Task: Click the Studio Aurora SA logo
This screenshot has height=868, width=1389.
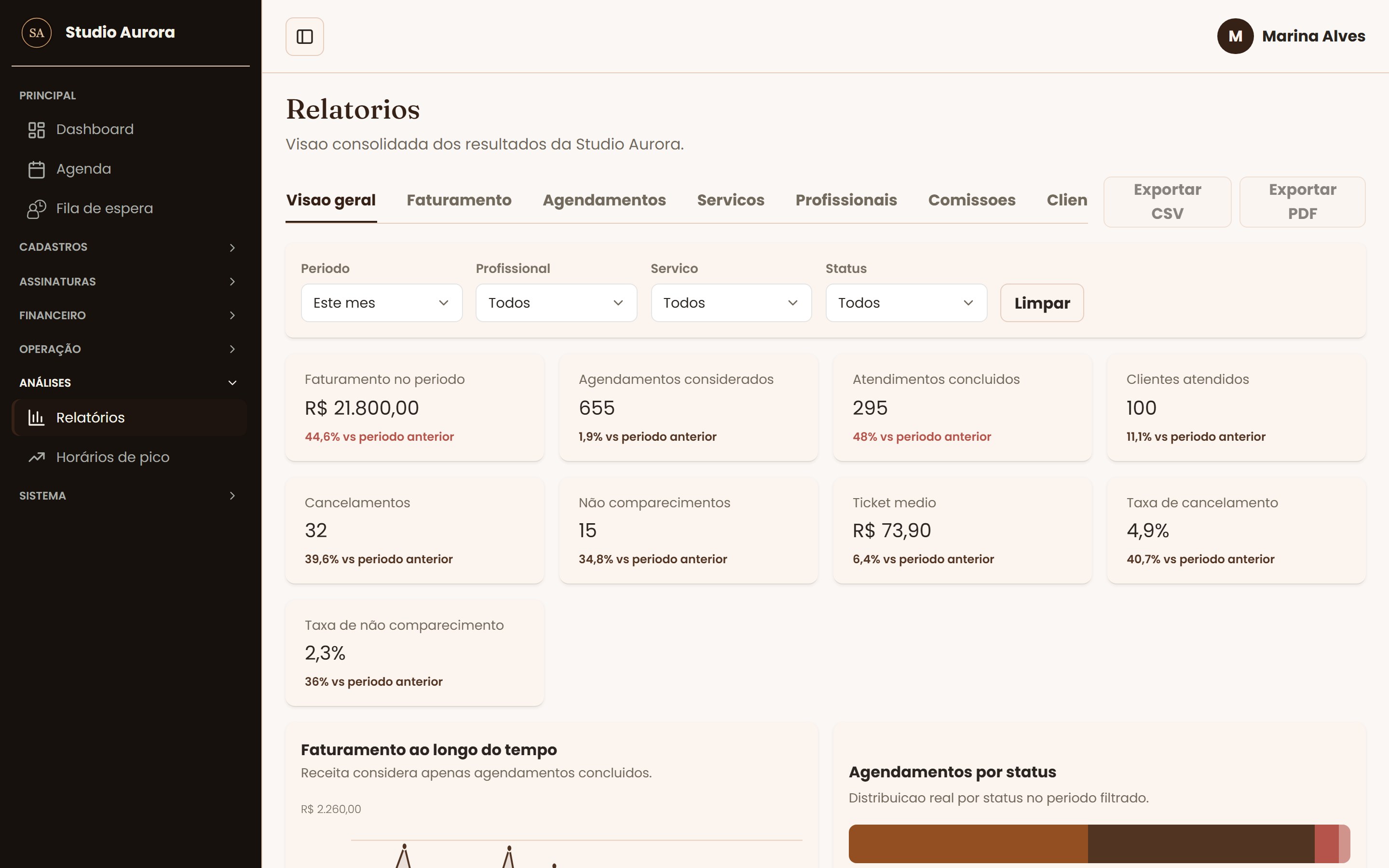Action: pyautogui.click(x=36, y=33)
